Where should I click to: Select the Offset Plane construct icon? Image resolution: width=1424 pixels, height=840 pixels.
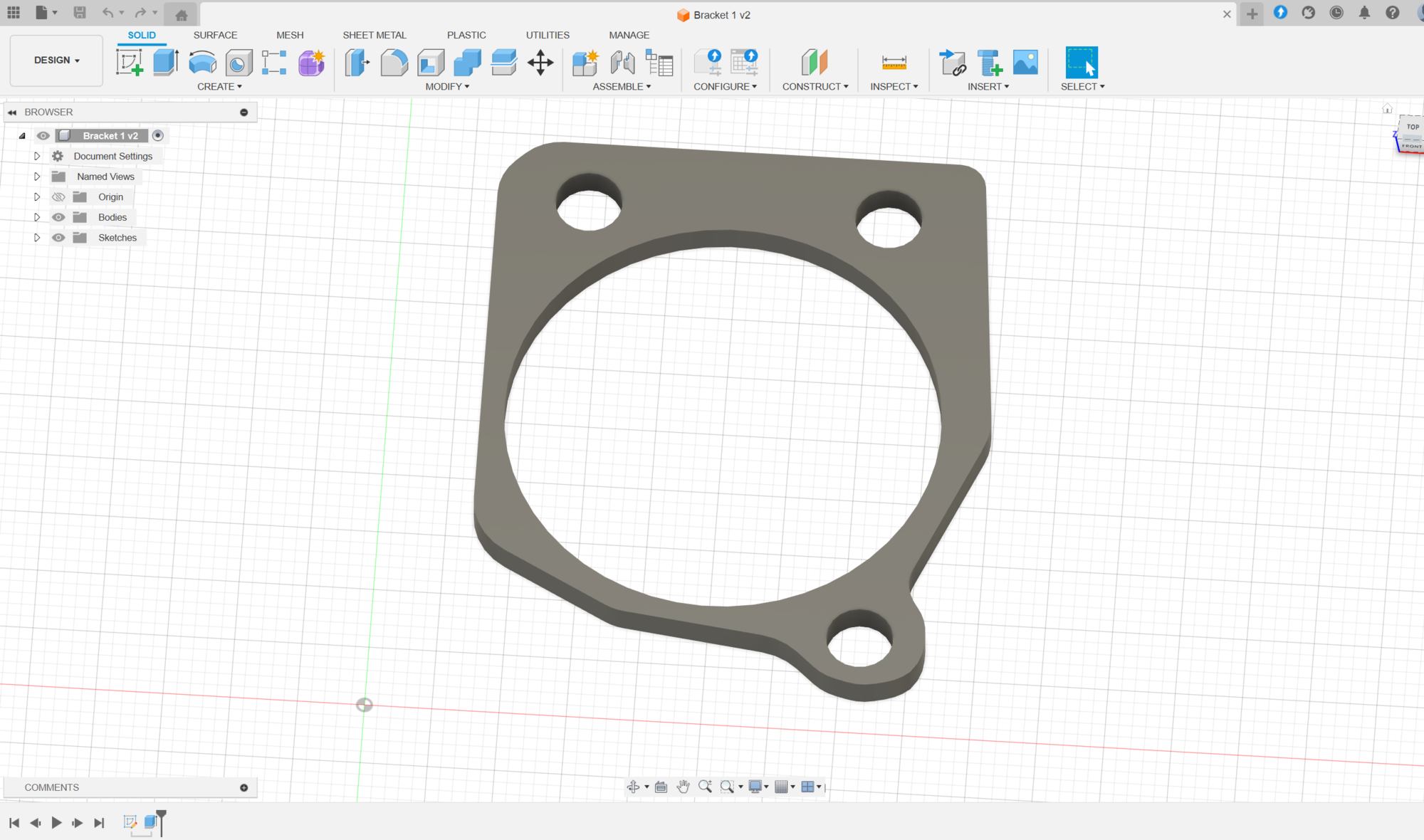[x=815, y=63]
